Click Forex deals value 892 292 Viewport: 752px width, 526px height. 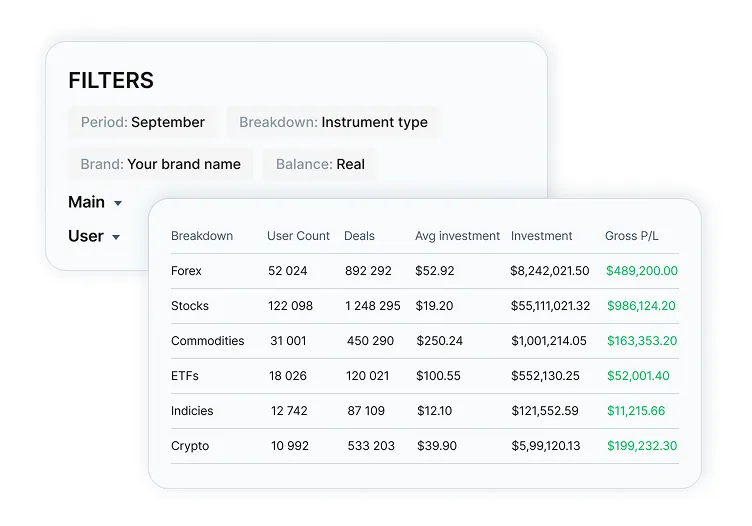click(368, 271)
